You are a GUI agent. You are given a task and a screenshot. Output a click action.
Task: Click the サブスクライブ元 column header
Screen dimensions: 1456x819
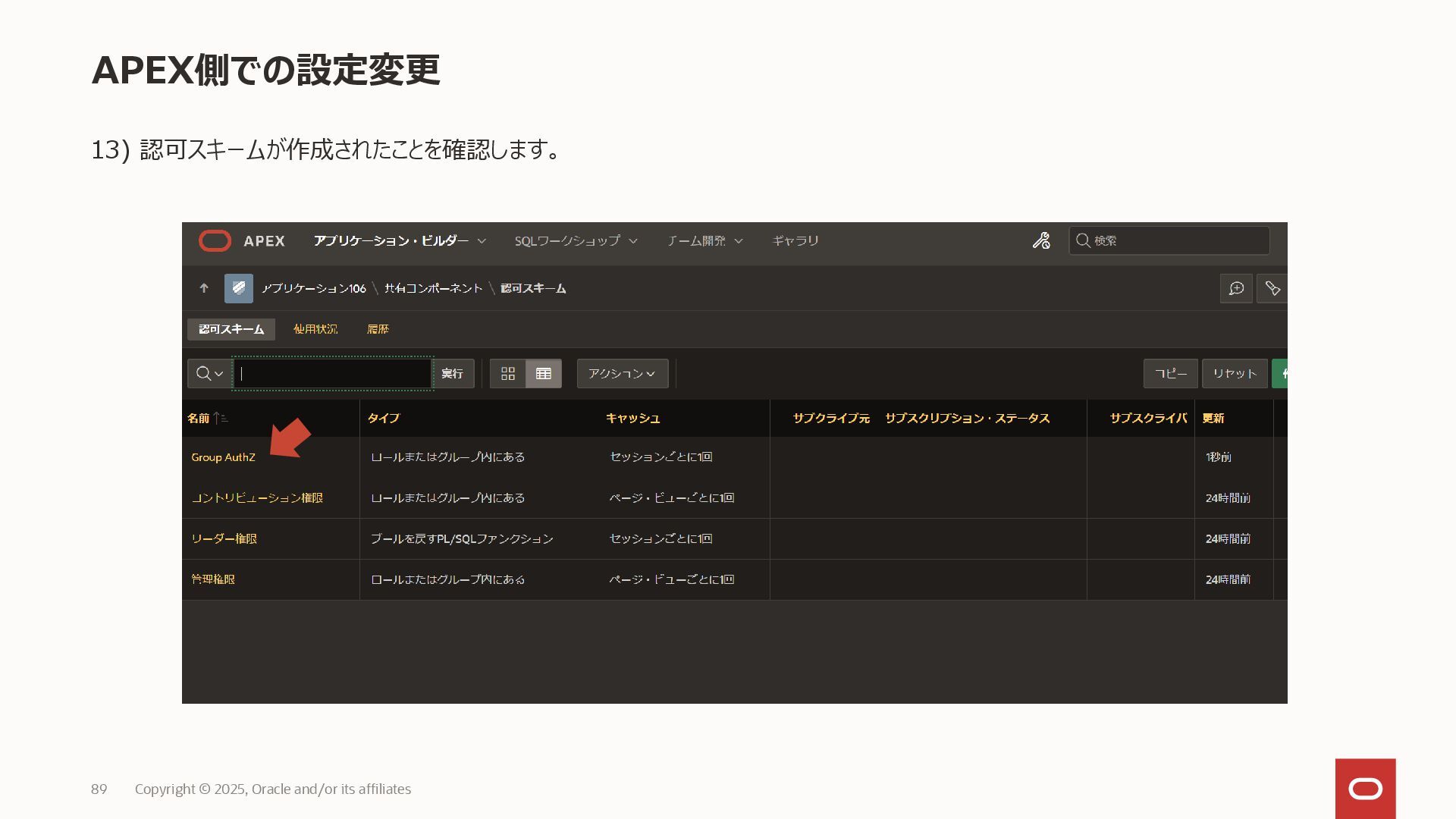click(831, 419)
